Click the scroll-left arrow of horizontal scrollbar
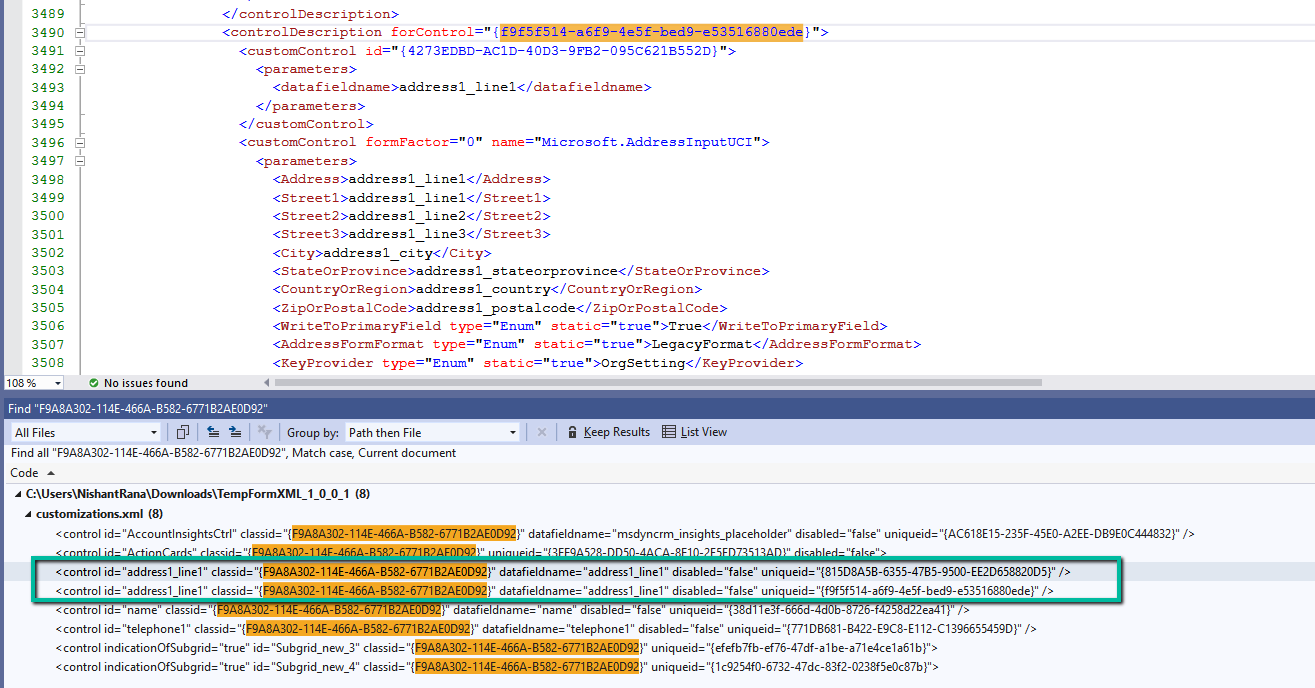The image size is (1315, 688). click(x=266, y=383)
